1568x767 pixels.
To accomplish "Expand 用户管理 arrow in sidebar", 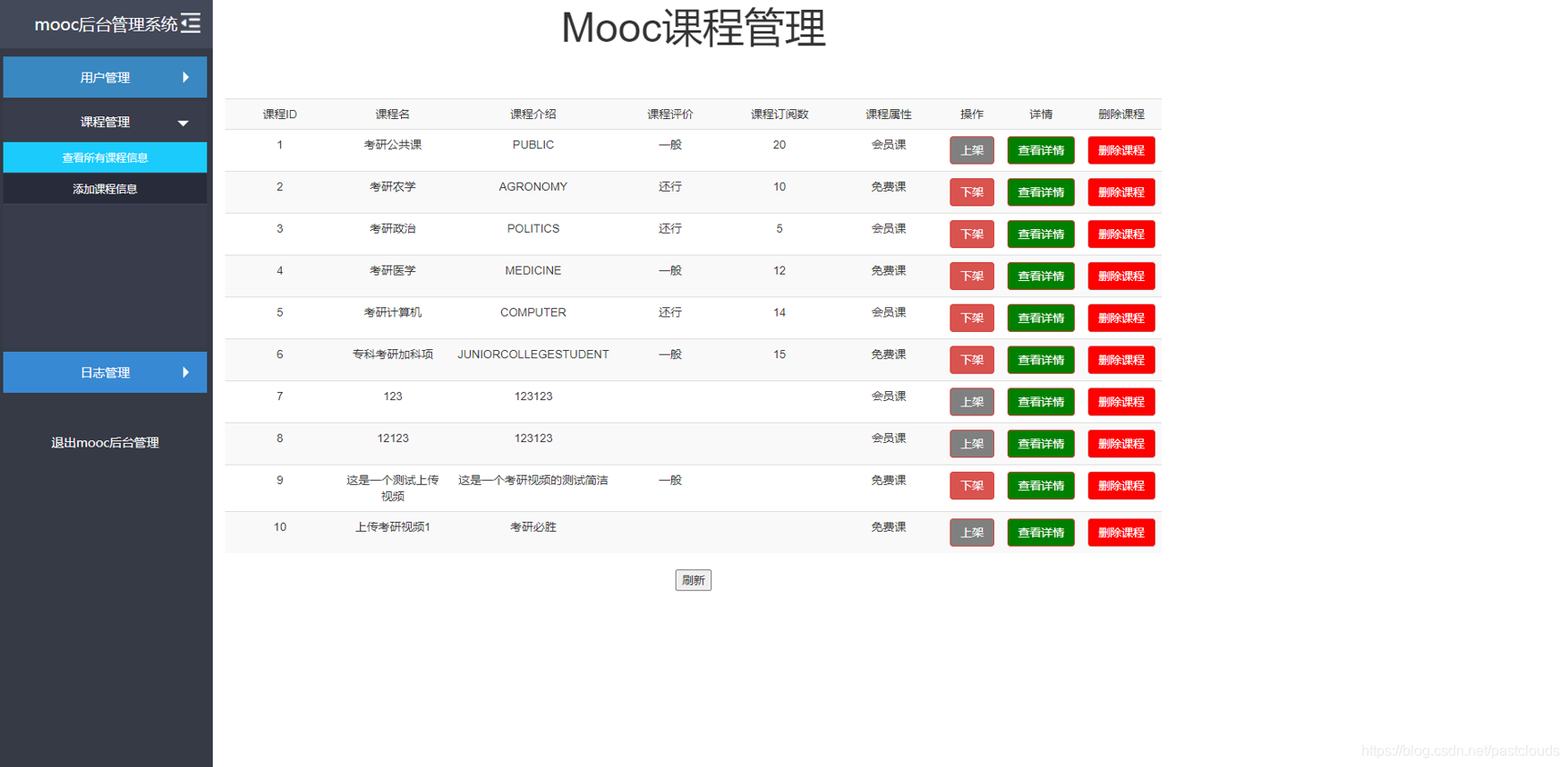I will point(185,77).
